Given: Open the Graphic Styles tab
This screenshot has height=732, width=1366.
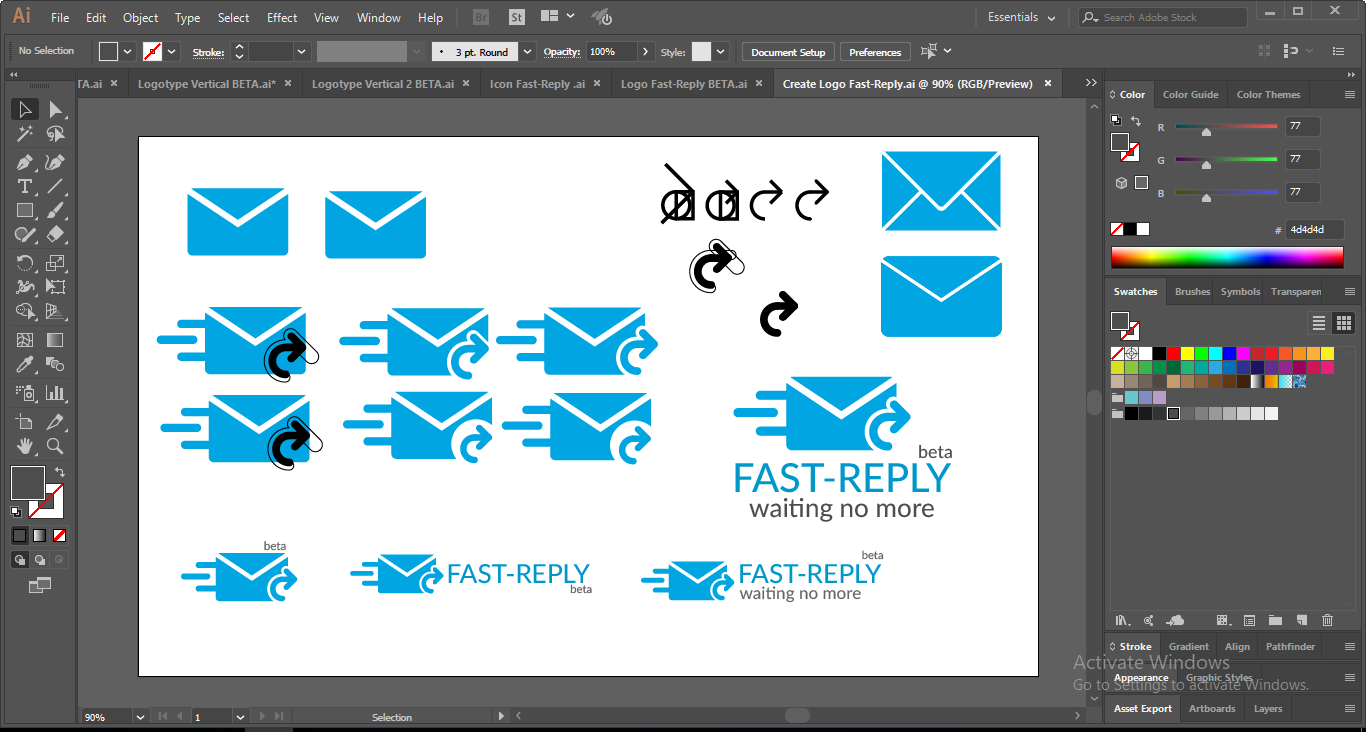Looking at the screenshot, I should pos(1219,678).
